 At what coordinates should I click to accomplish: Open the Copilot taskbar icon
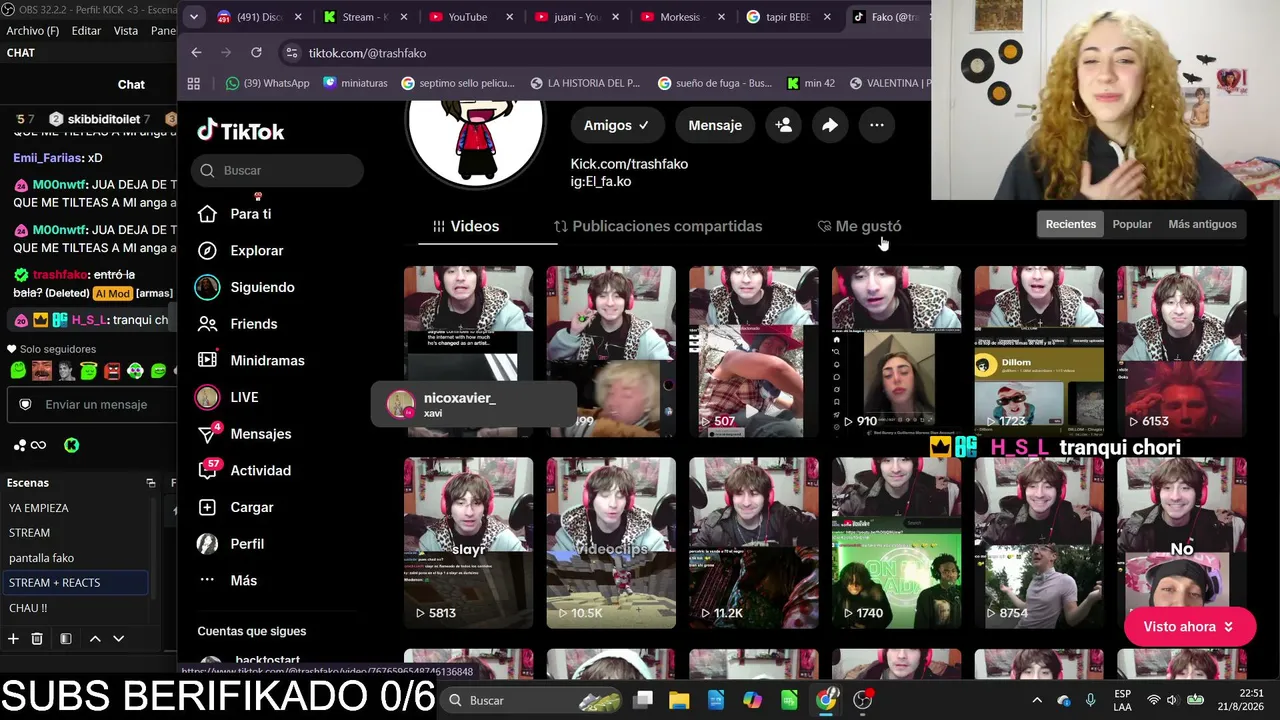point(752,700)
